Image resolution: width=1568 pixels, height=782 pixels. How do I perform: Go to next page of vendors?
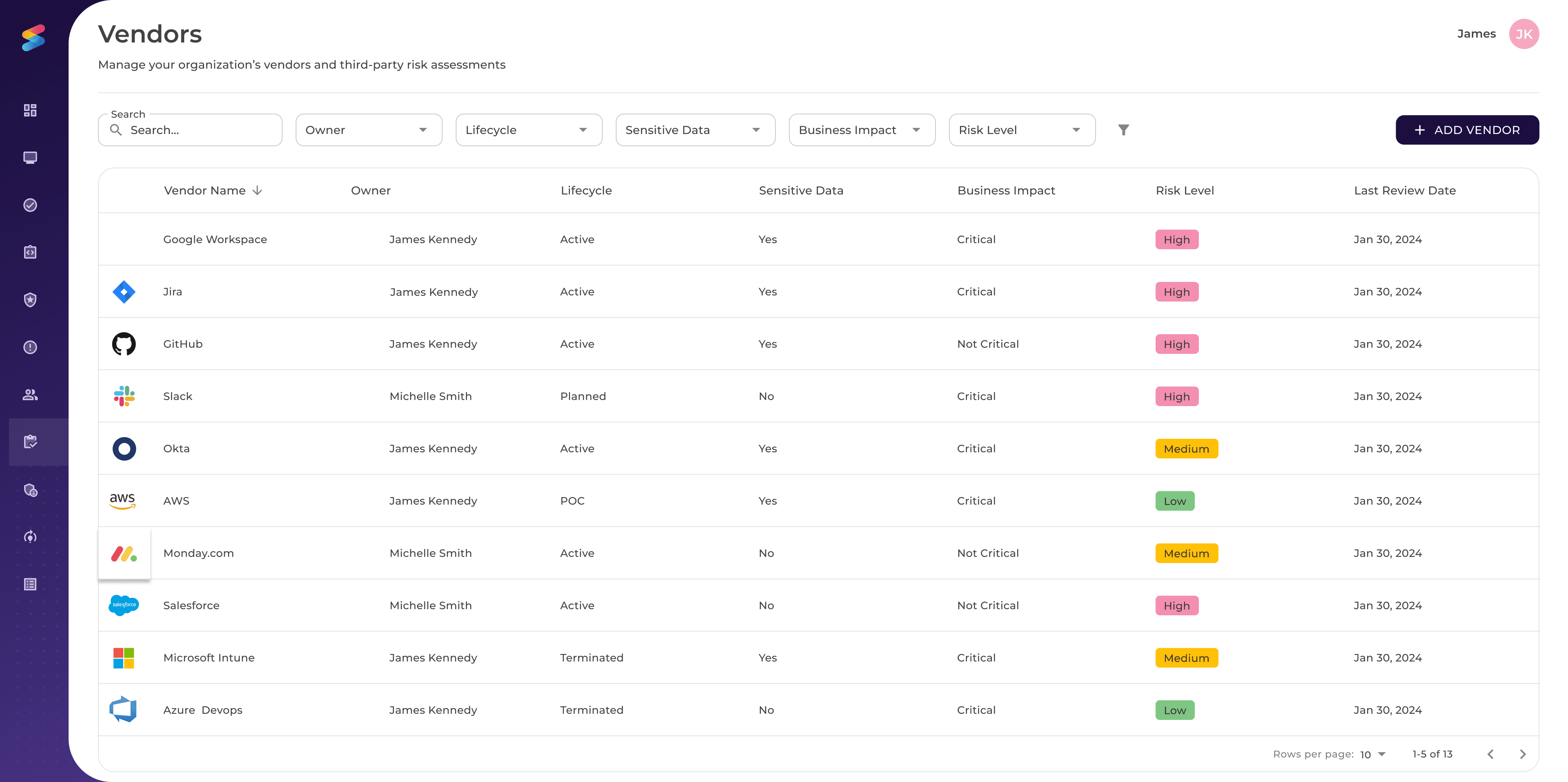pyautogui.click(x=1522, y=755)
